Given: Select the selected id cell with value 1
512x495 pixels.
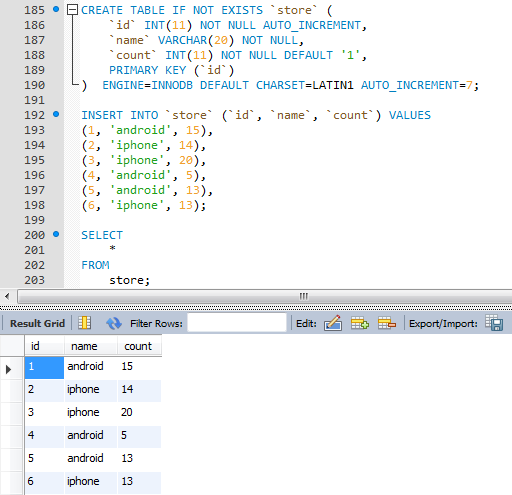Looking at the screenshot, I should point(44,367).
